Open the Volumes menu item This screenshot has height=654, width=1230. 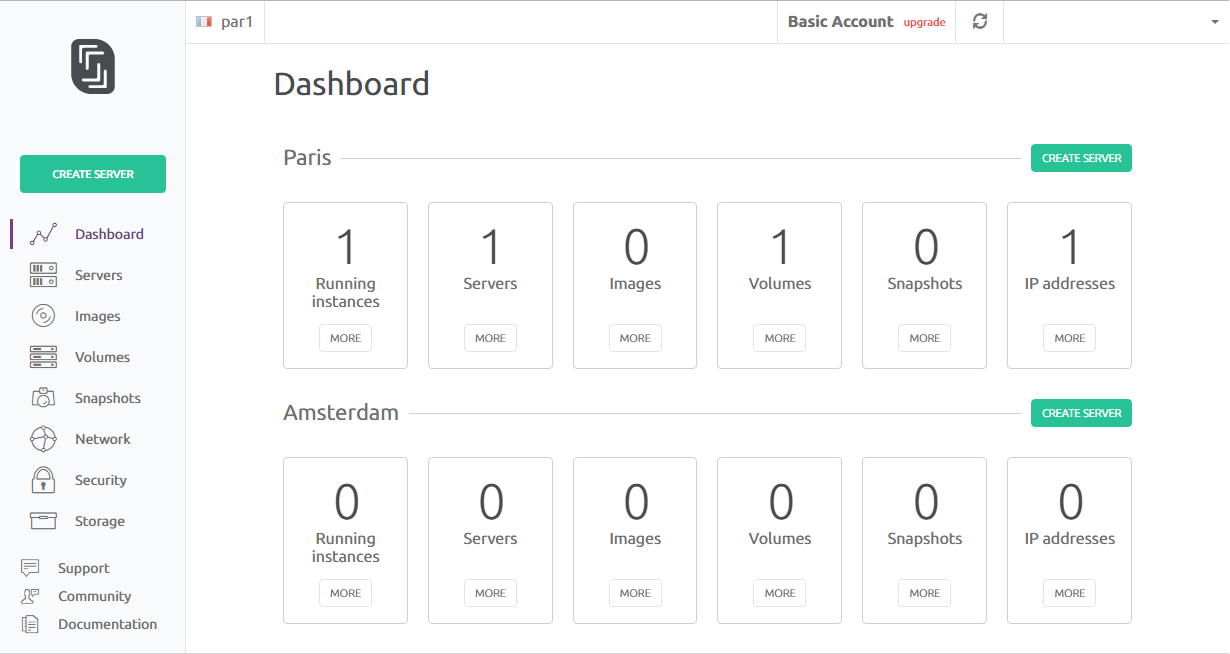(x=103, y=357)
